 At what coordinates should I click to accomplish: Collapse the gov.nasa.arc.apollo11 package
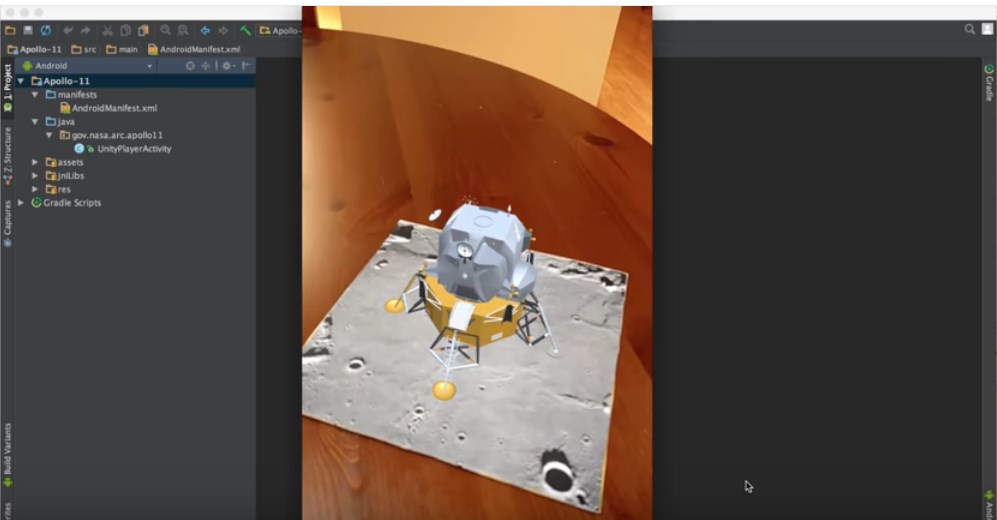coord(49,135)
